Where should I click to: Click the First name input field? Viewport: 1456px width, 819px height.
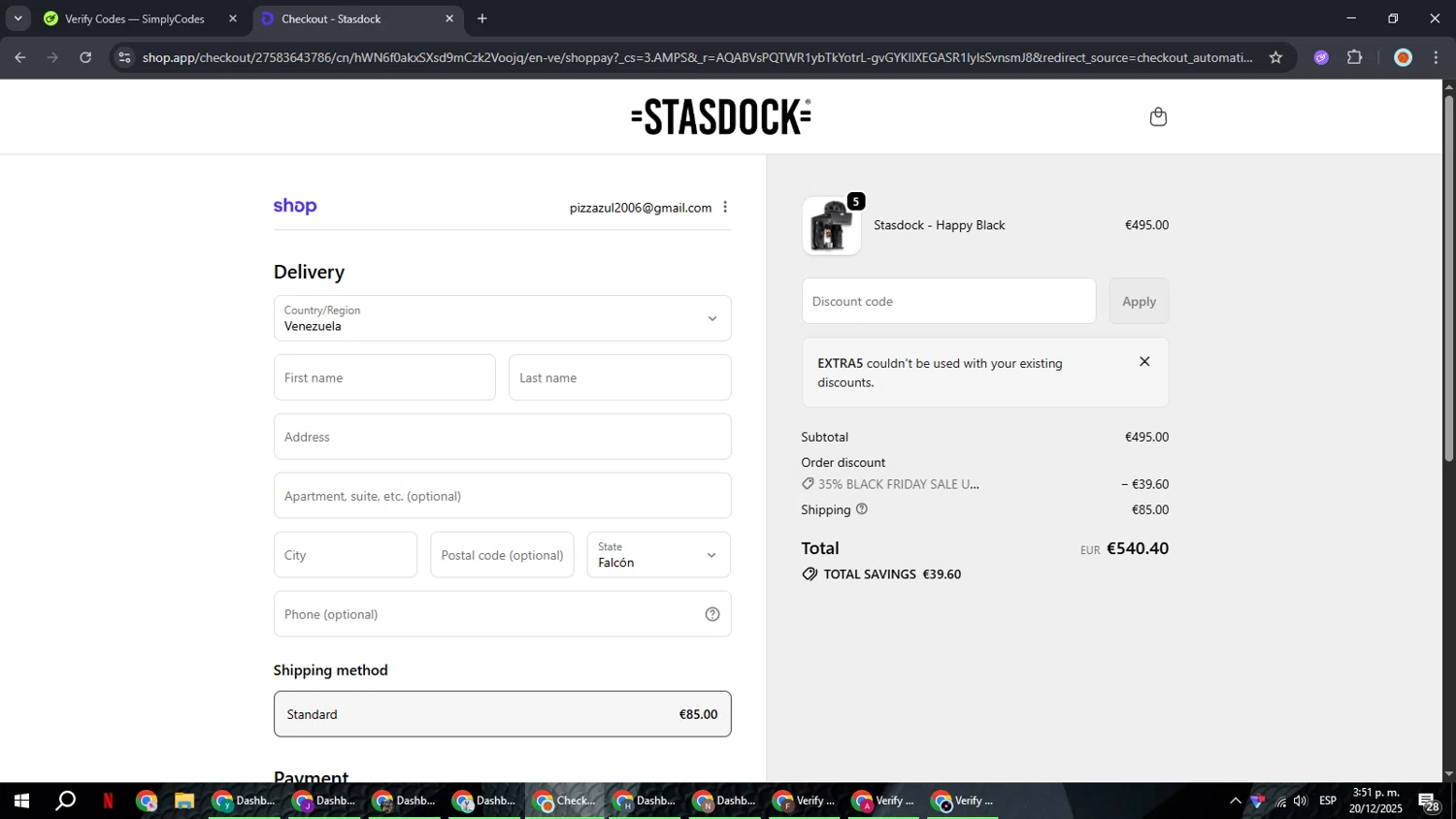click(x=384, y=377)
